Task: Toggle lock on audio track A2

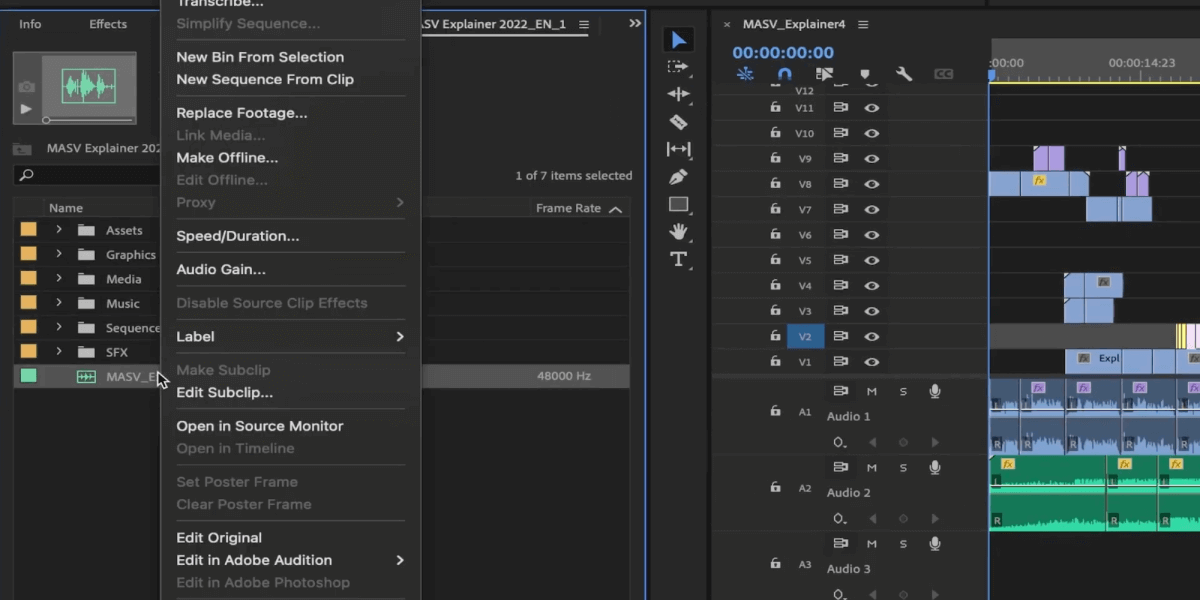Action: click(775, 487)
